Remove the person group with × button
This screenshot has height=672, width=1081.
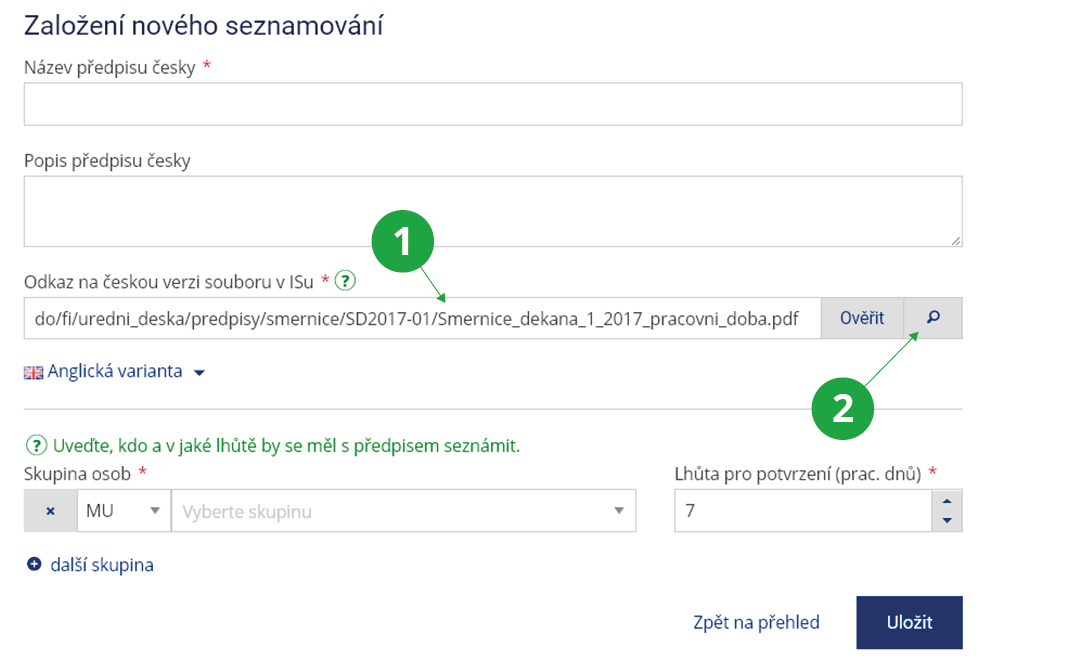point(50,511)
